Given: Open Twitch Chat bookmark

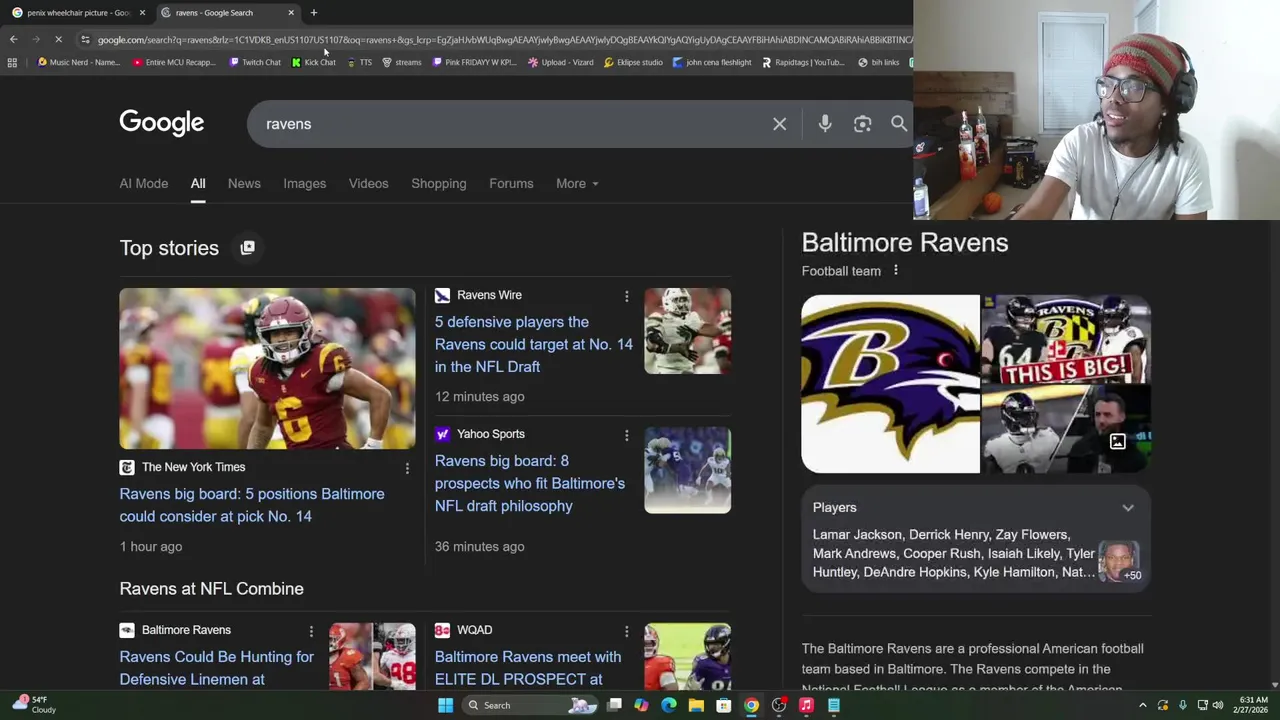Looking at the screenshot, I should point(255,62).
